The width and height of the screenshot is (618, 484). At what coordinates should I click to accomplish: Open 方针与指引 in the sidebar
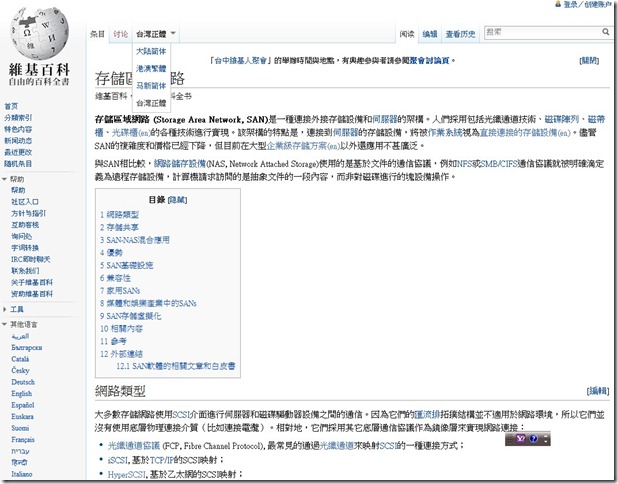pos(28,213)
